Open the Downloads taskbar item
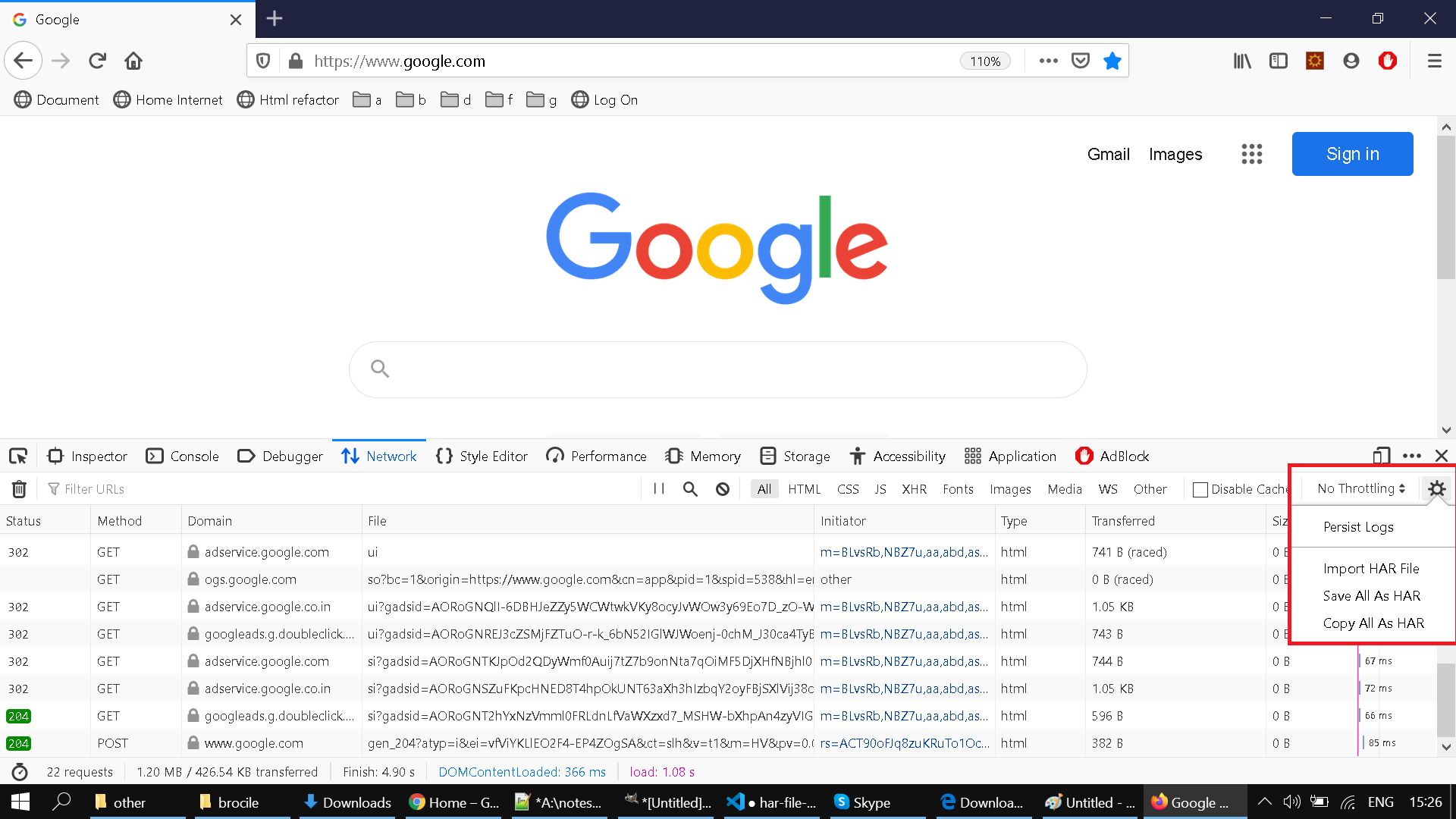This screenshot has height=819, width=1456. [x=347, y=802]
